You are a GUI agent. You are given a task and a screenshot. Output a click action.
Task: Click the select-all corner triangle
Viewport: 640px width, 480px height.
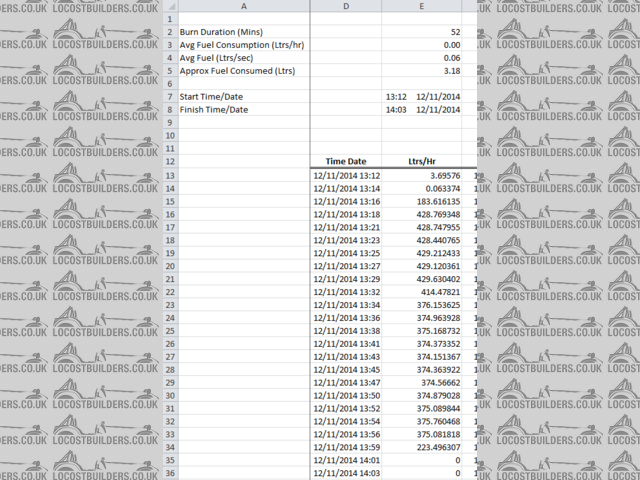click(x=171, y=6)
